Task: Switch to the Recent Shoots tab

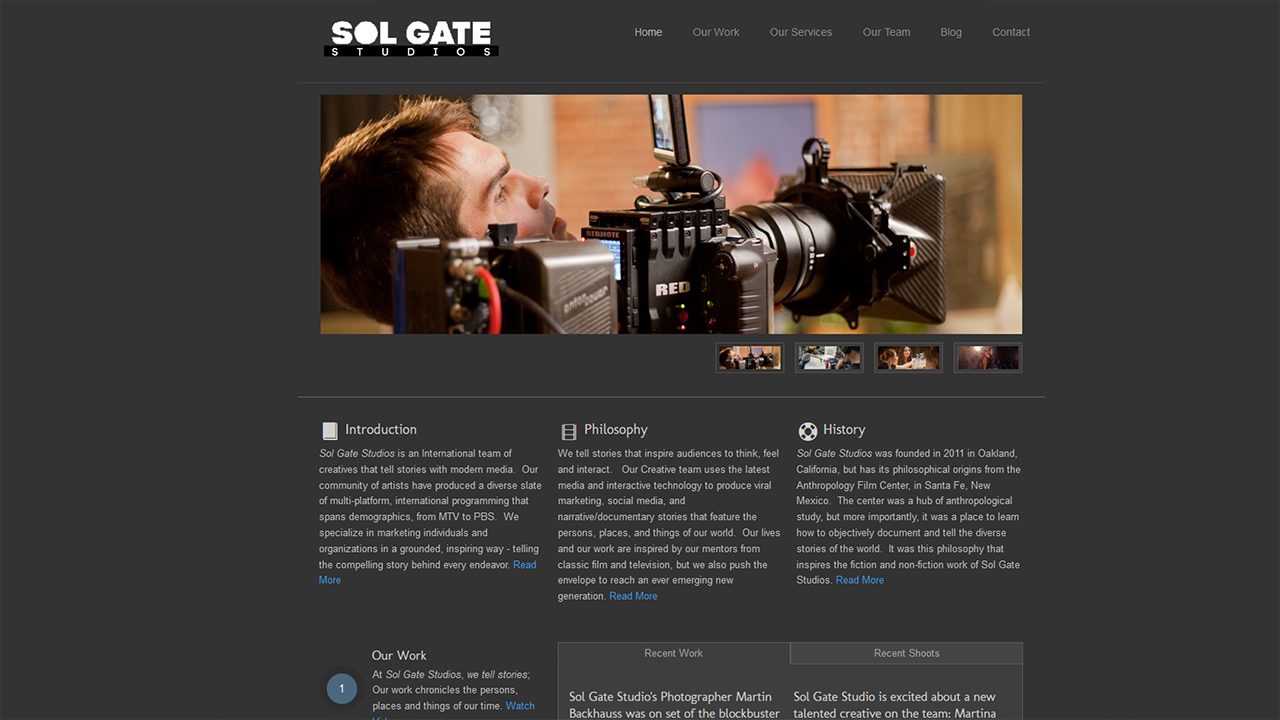Action: [x=907, y=653]
